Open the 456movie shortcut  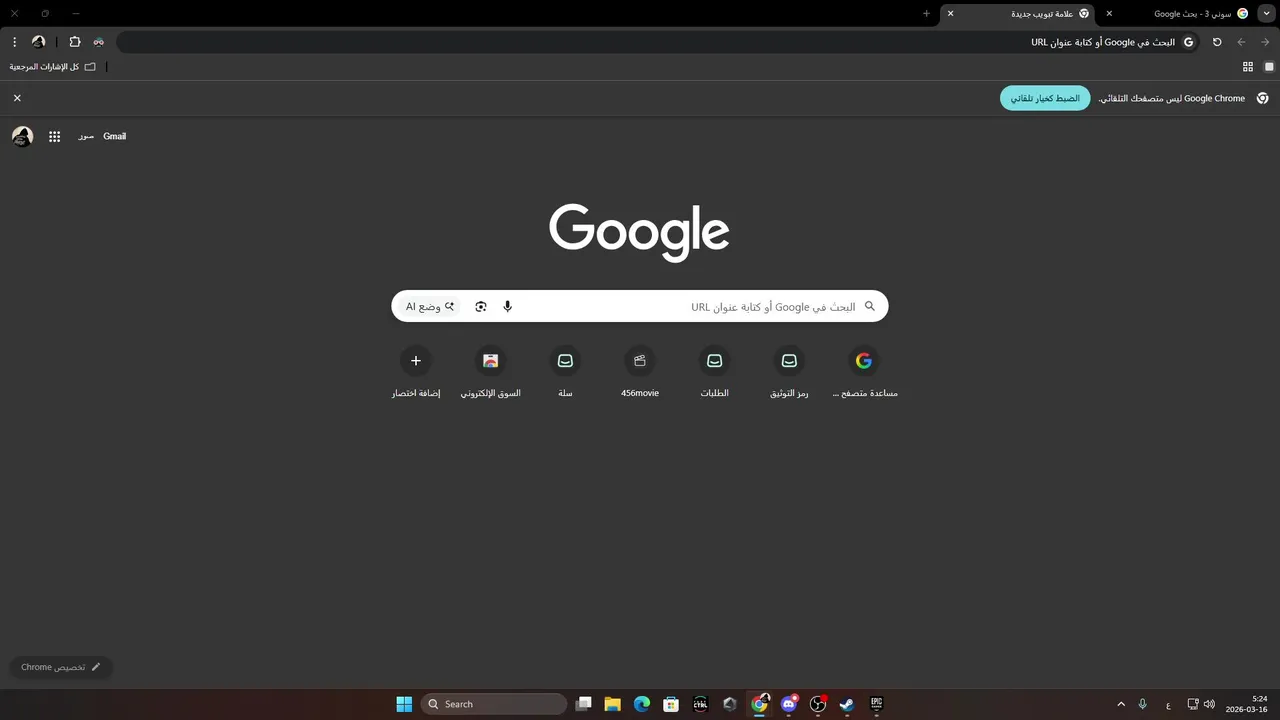640,372
